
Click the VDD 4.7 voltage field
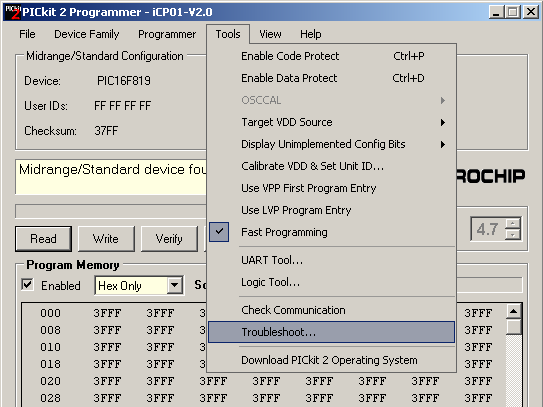(x=488, y=229)
